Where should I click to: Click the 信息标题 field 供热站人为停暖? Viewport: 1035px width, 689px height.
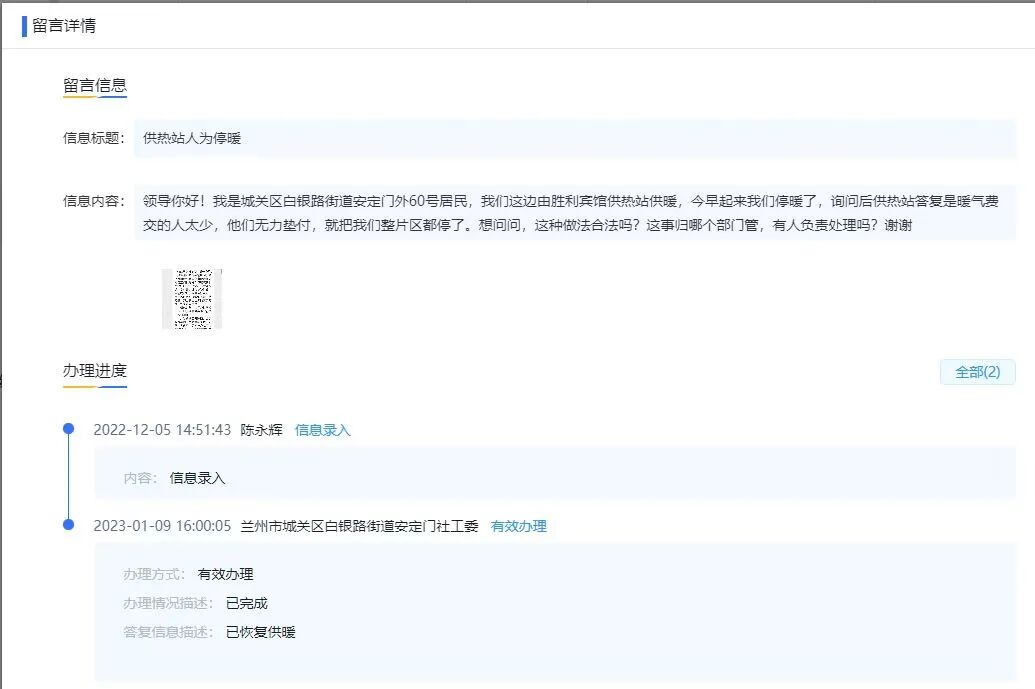[x=574, y=138]
